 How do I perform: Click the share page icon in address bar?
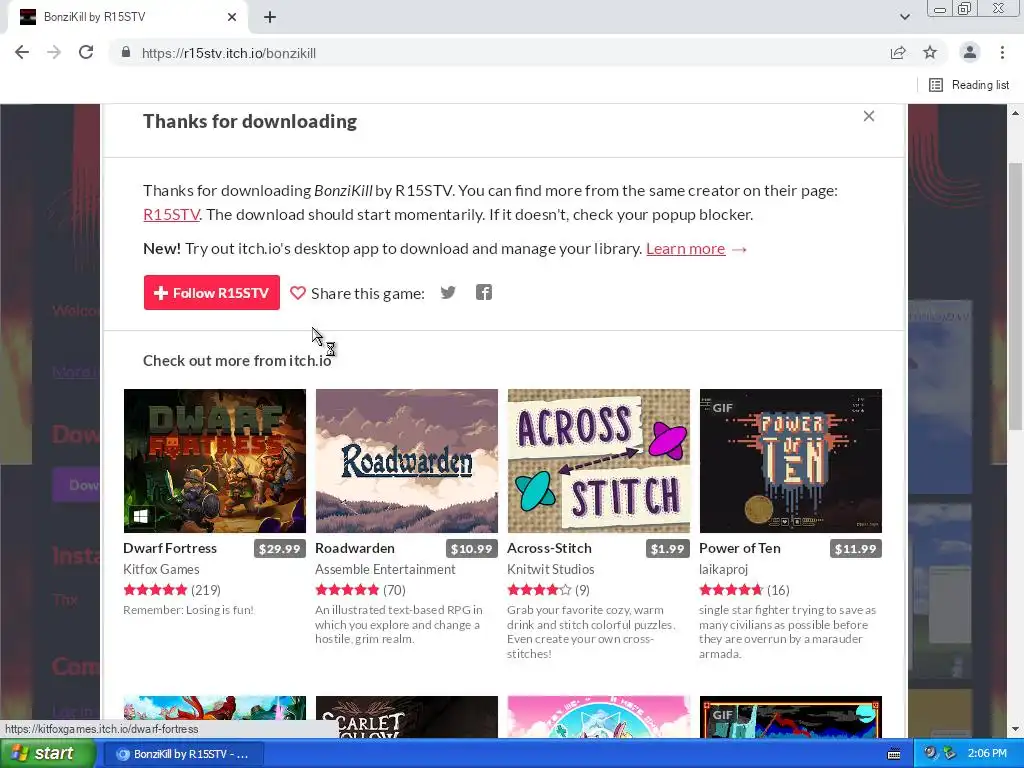pyautogui.click(x=898, y=52)
